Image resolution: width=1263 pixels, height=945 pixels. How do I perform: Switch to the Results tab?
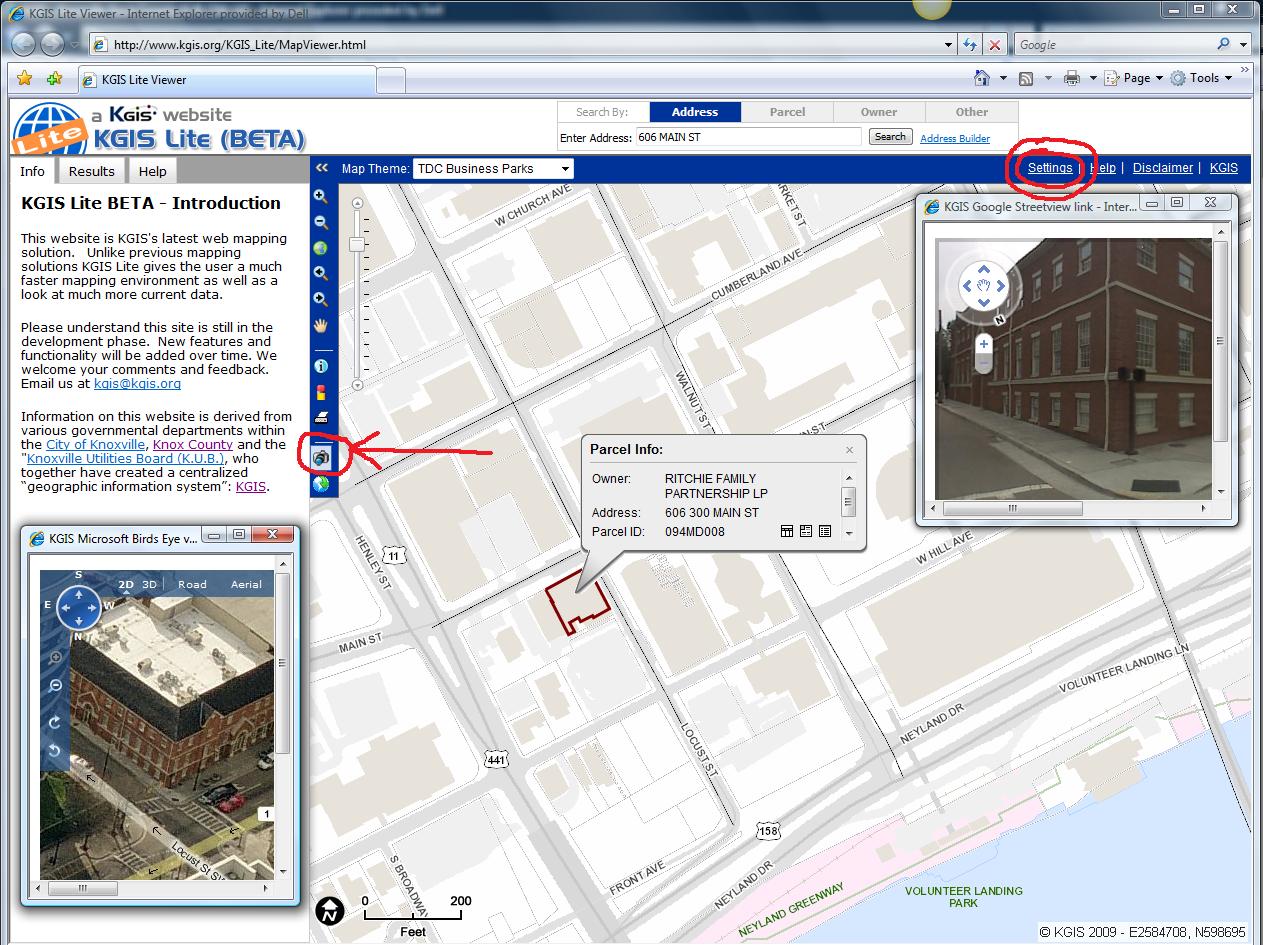[x=91, y=171]
